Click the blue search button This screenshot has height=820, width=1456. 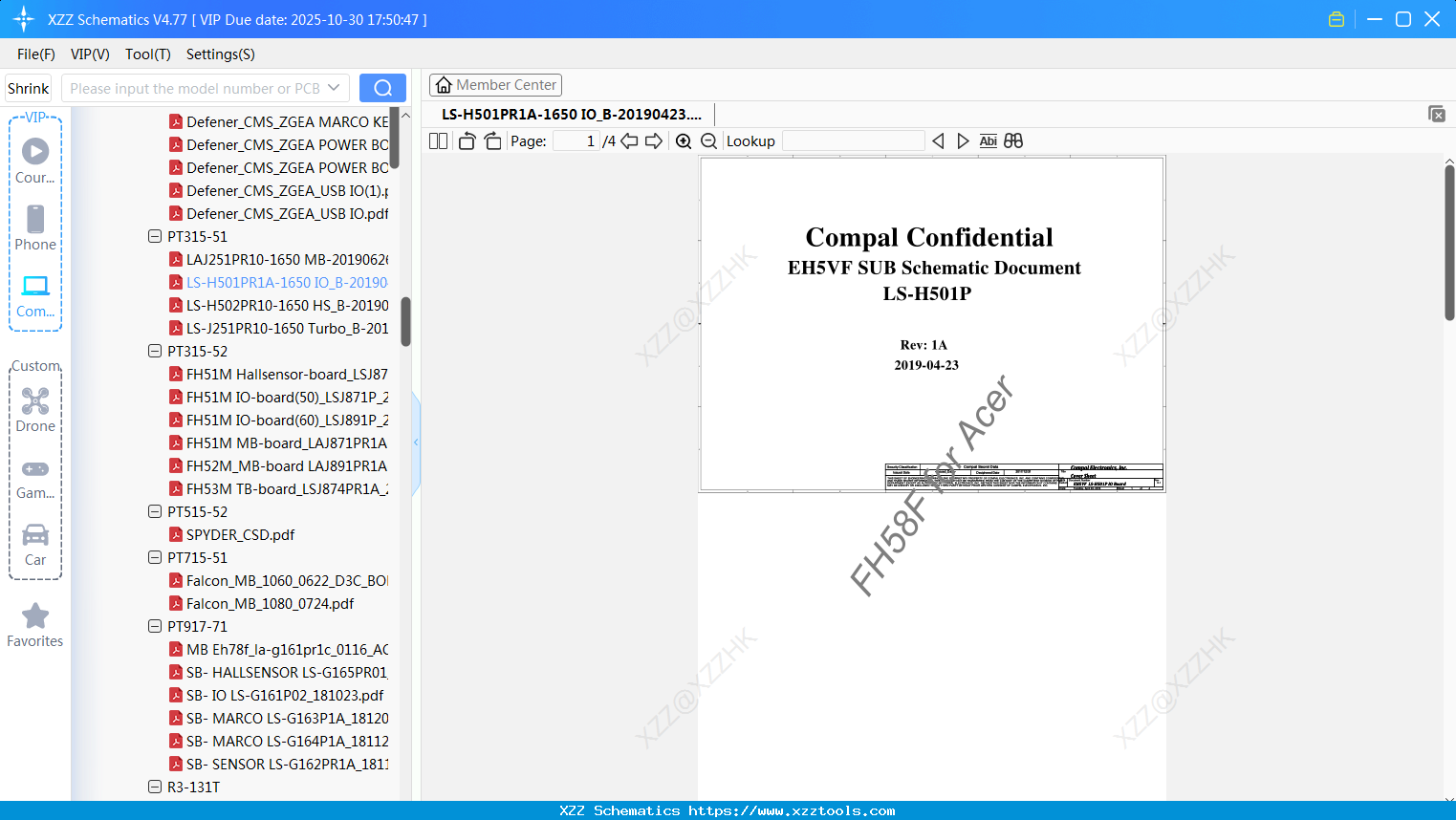(x=382, y=88)
